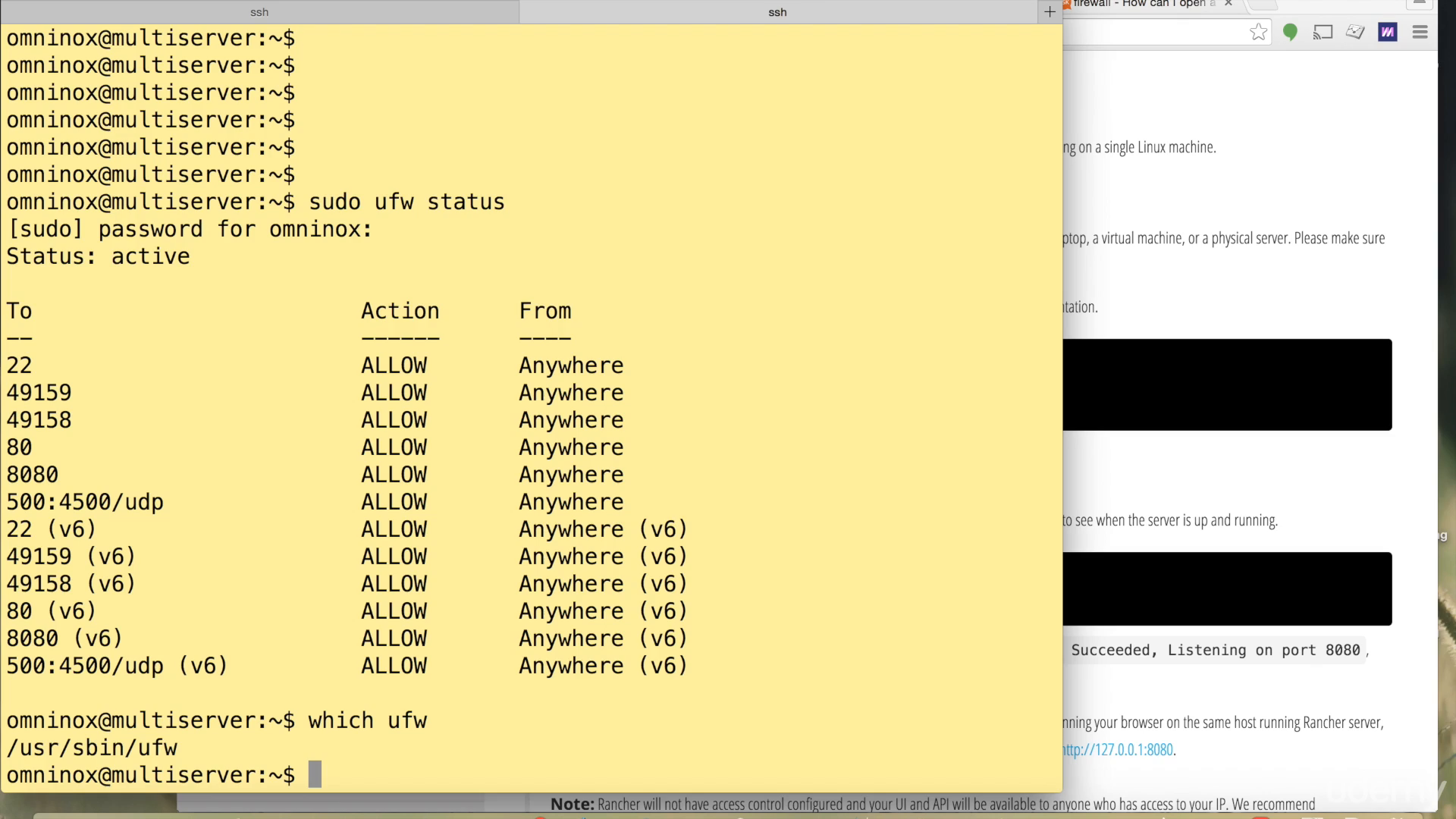
Task: Click the '49159 (v6)' rule entry
Action: pyautogui.click(x=71, y=557)
